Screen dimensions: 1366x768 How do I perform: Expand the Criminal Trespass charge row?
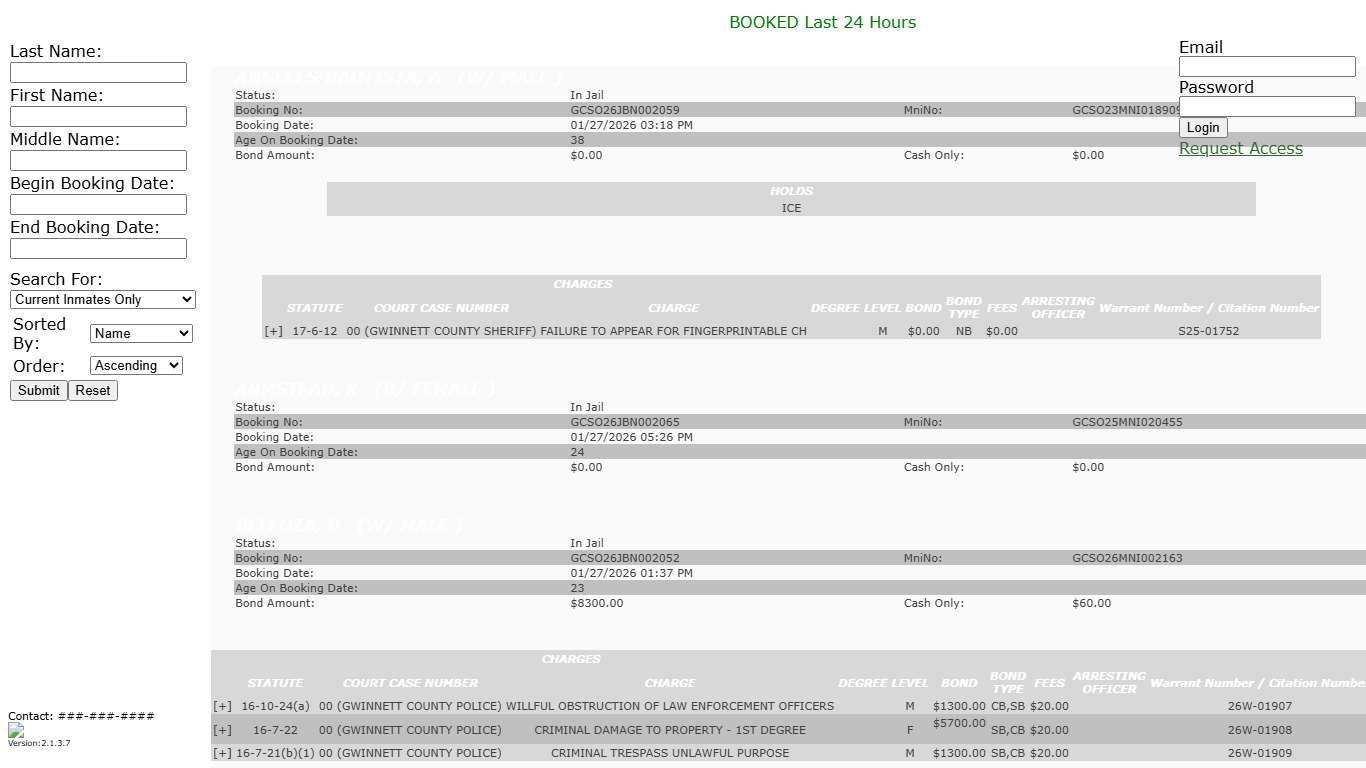[222, 753]
